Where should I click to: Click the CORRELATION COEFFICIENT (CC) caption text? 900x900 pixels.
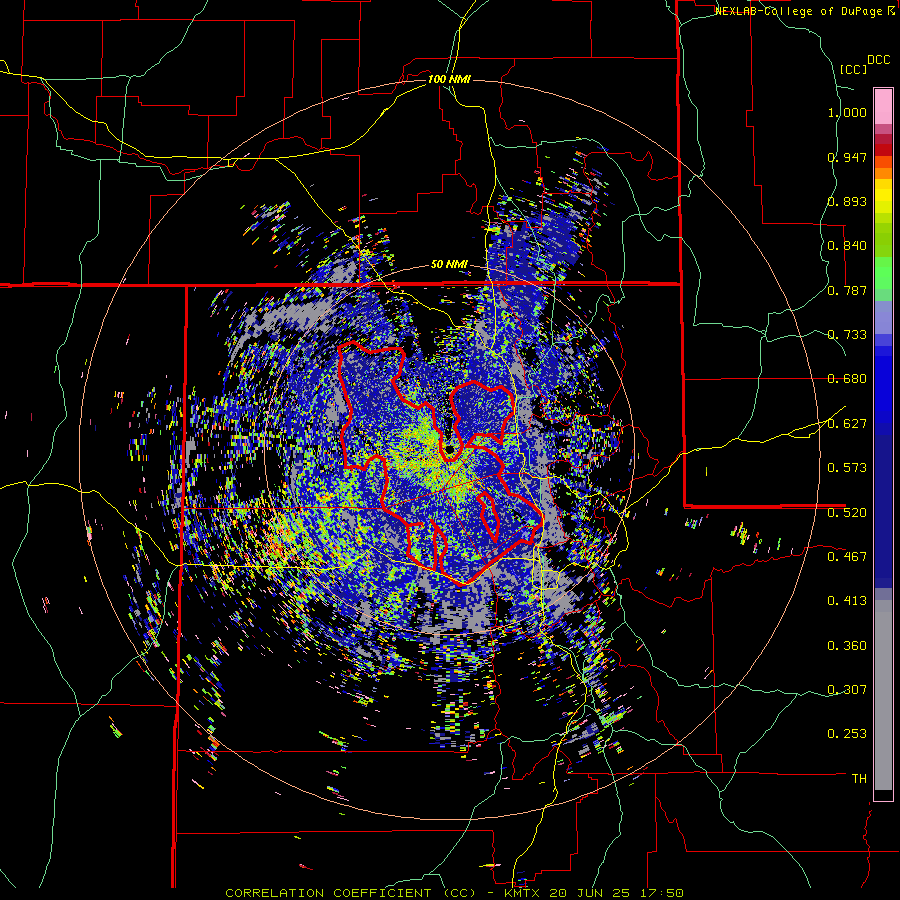click(x=351, y=893)
